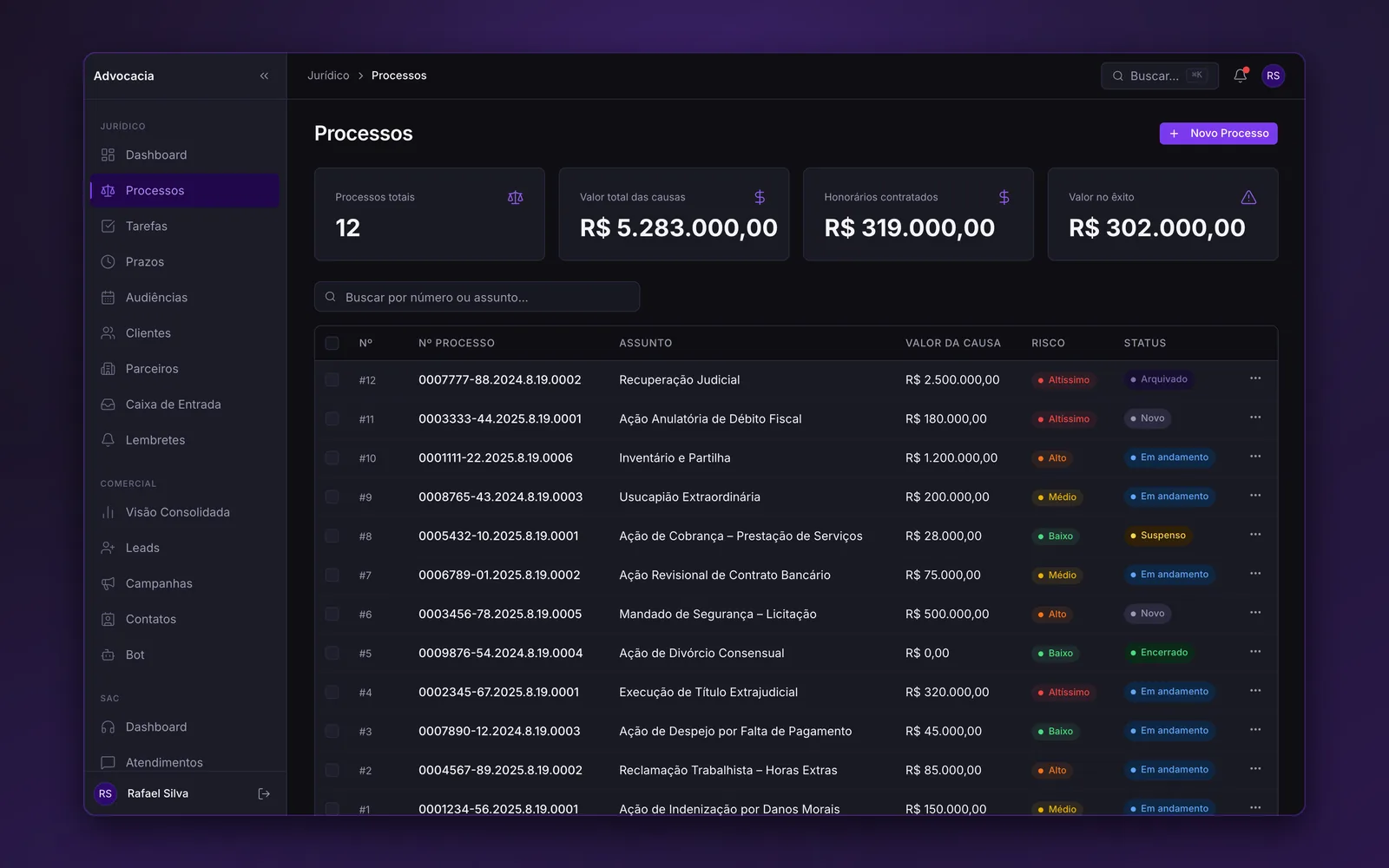
Task: Select checkbox for process #11
Action: [332, 418]
